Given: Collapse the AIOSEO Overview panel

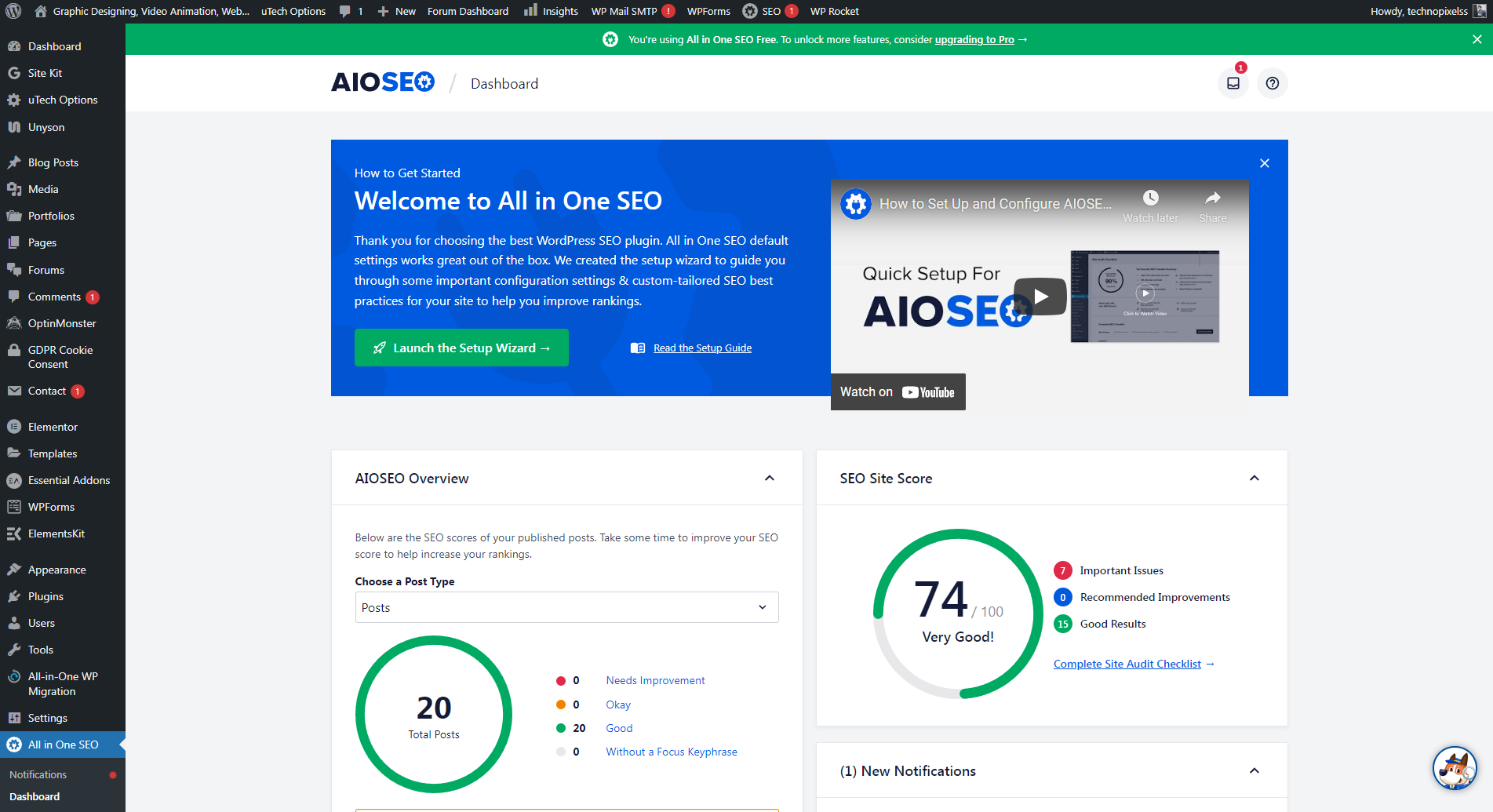Looking at the screenshot, I should (770, 478).
